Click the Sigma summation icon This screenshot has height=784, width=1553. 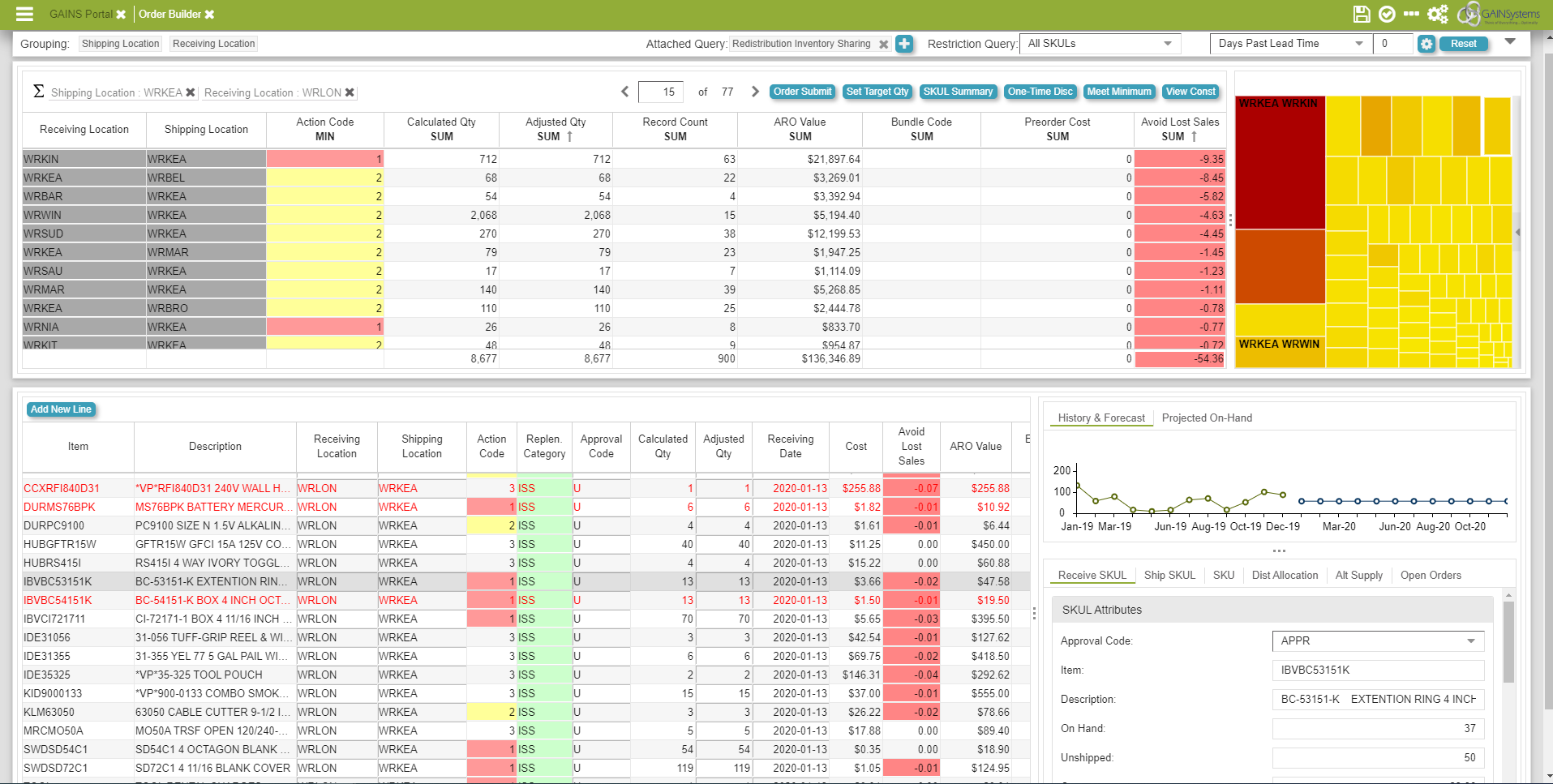38,92
